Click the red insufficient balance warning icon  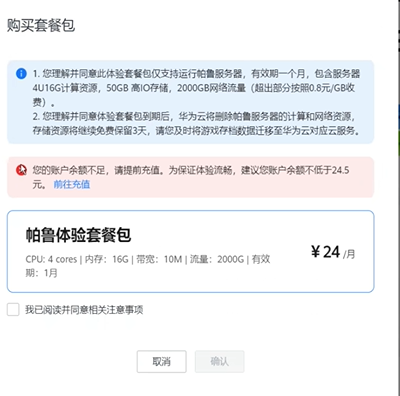click(x=21, y=170)
